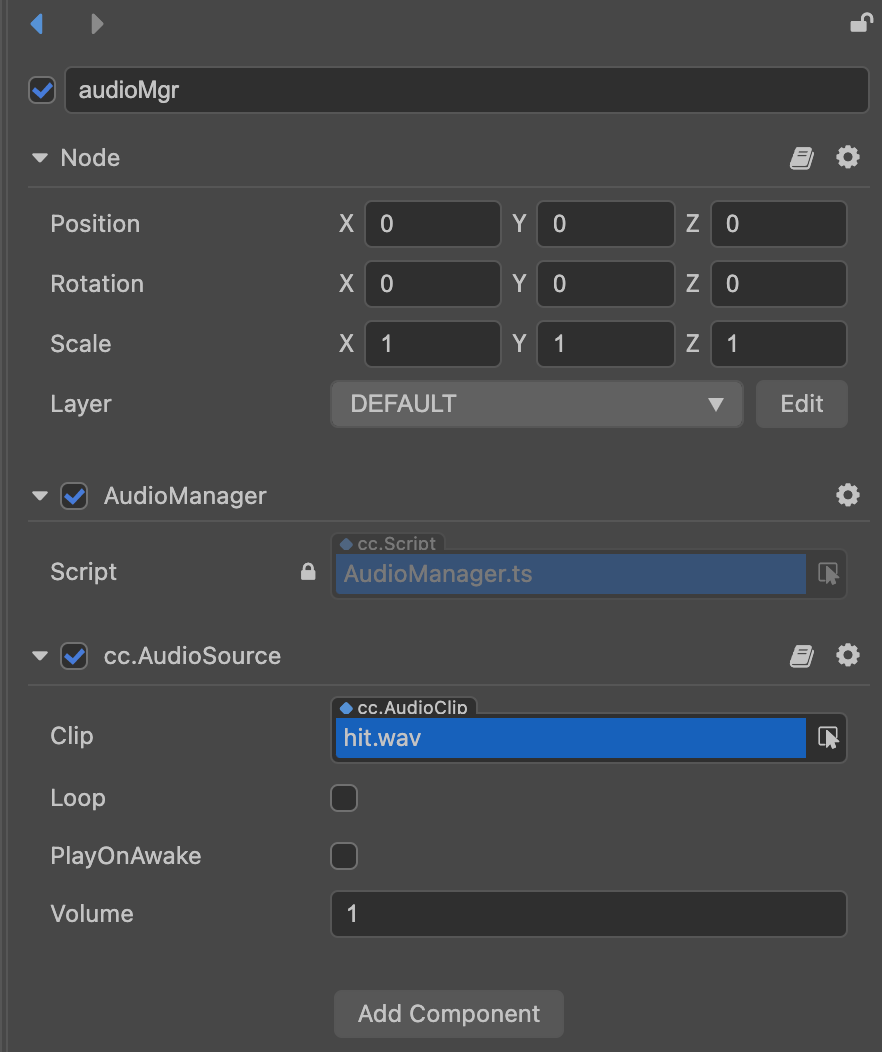
Task: Enable the PlayOnAwake checkbox
Action: [344, 856]
